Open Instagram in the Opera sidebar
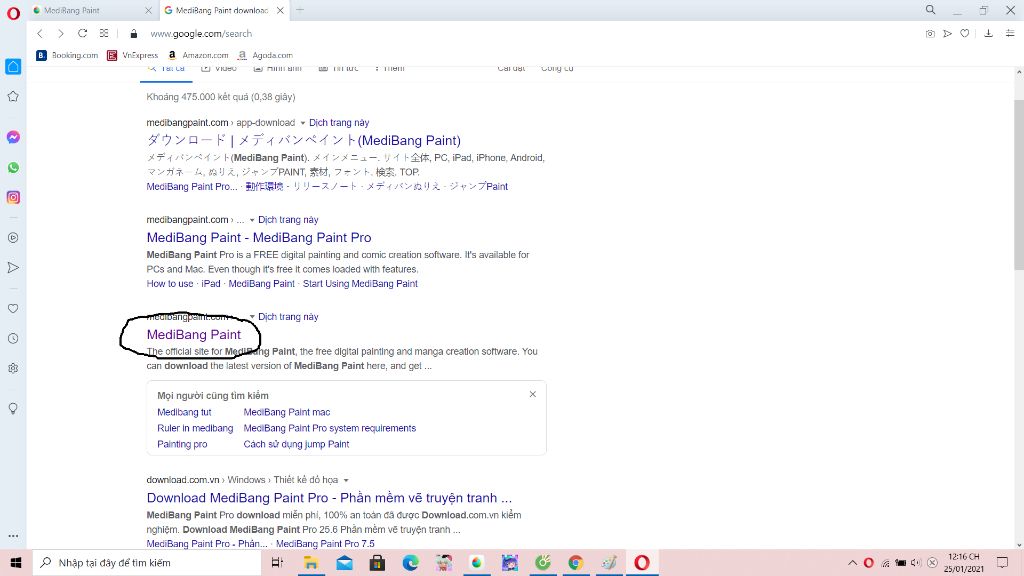The height and width of the screenshot is (576, 1024). [x=13, y=197]
